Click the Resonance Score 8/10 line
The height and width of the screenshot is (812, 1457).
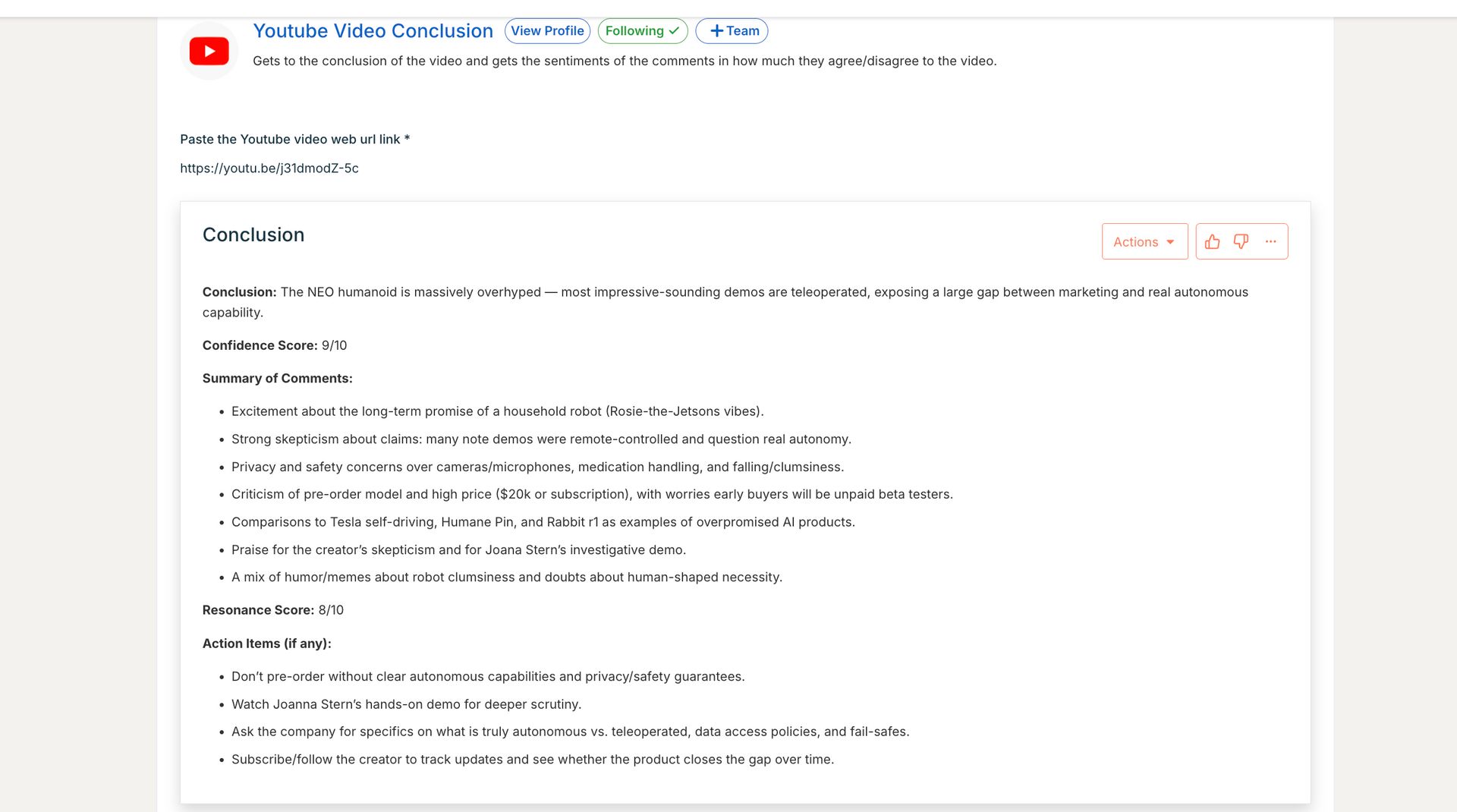(x=272, y=610)
